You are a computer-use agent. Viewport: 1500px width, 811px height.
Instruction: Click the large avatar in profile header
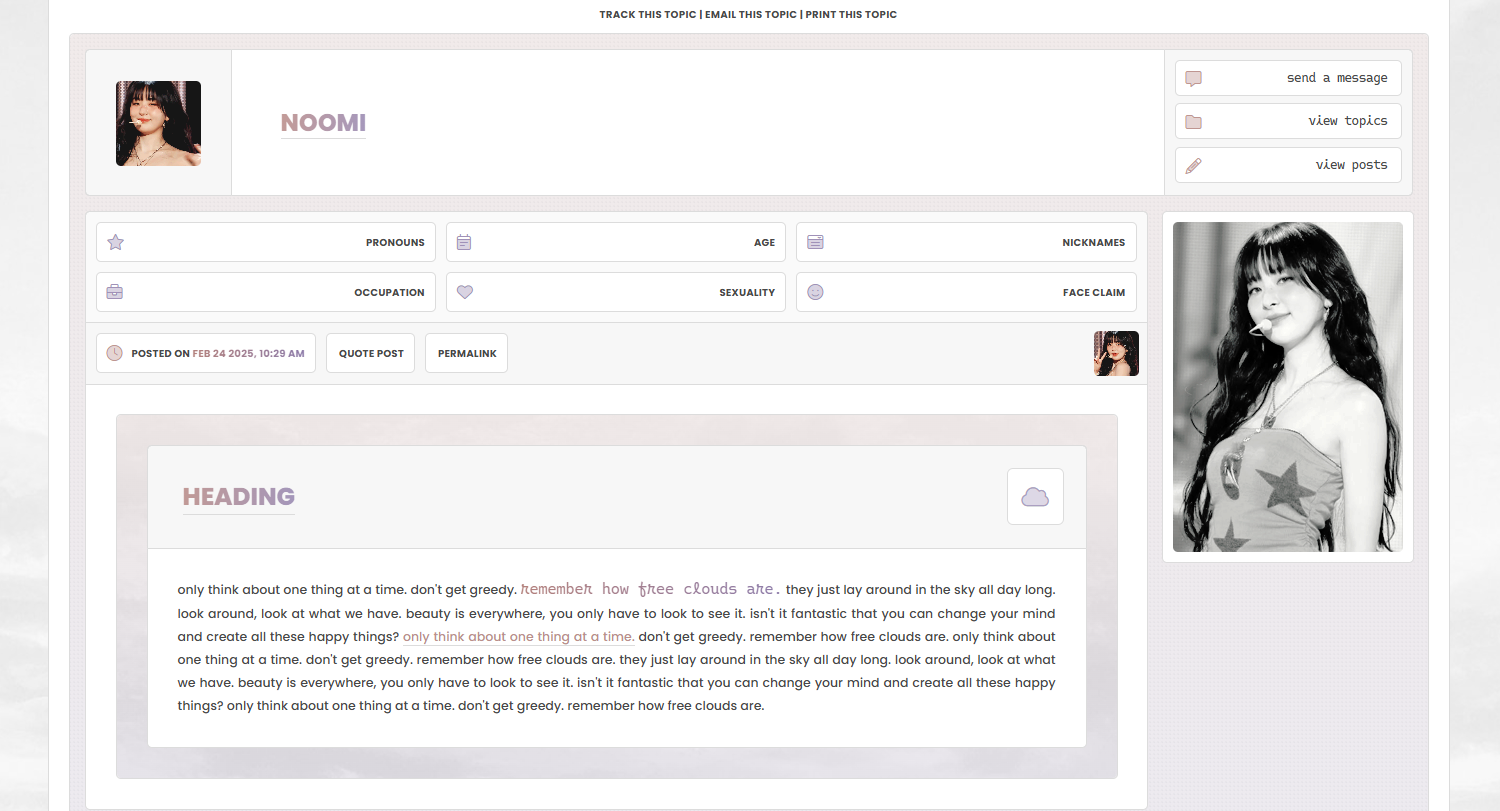[x=158, y=123]
